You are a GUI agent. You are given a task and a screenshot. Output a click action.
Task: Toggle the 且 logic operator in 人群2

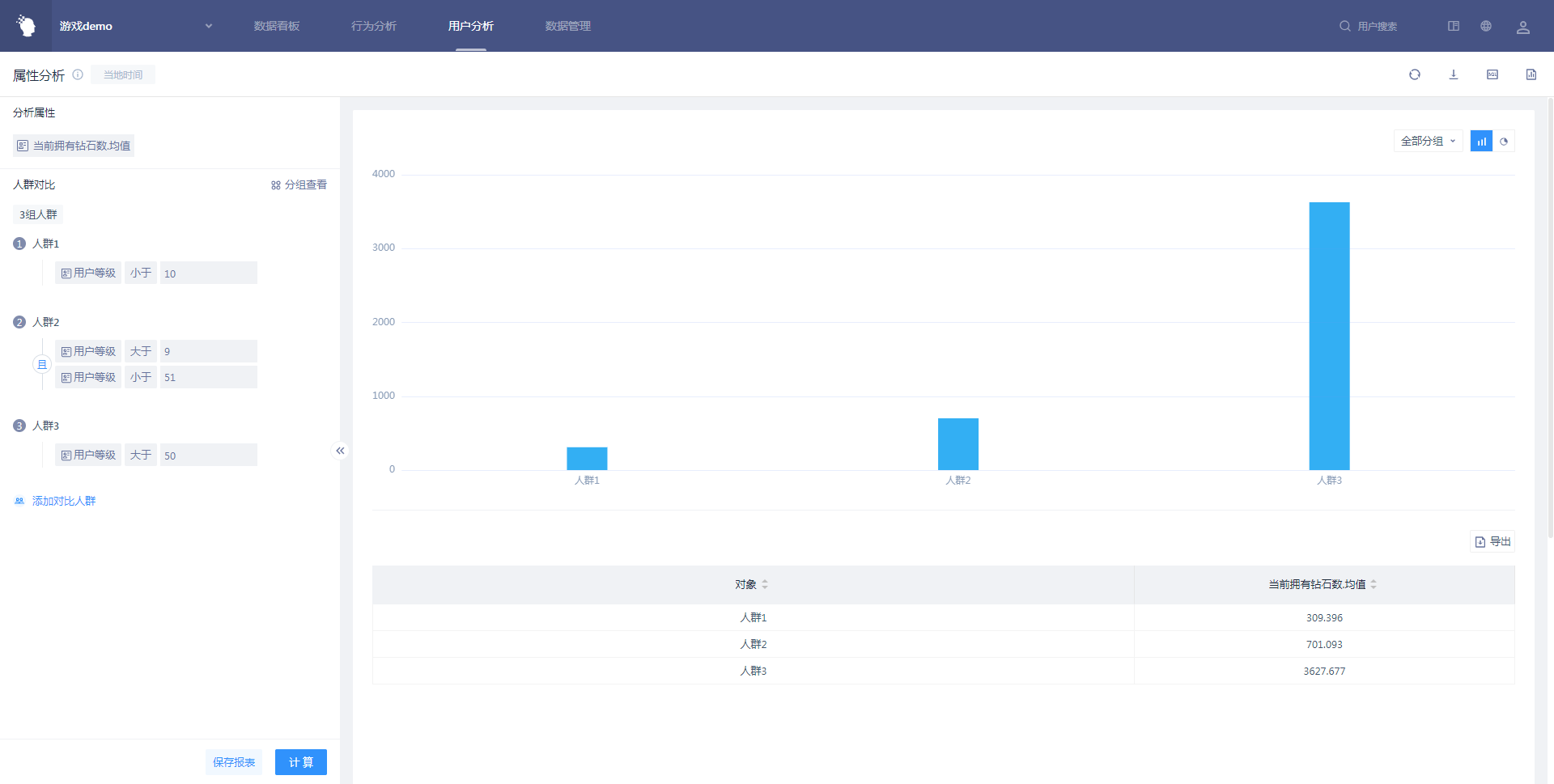point(42,365)
